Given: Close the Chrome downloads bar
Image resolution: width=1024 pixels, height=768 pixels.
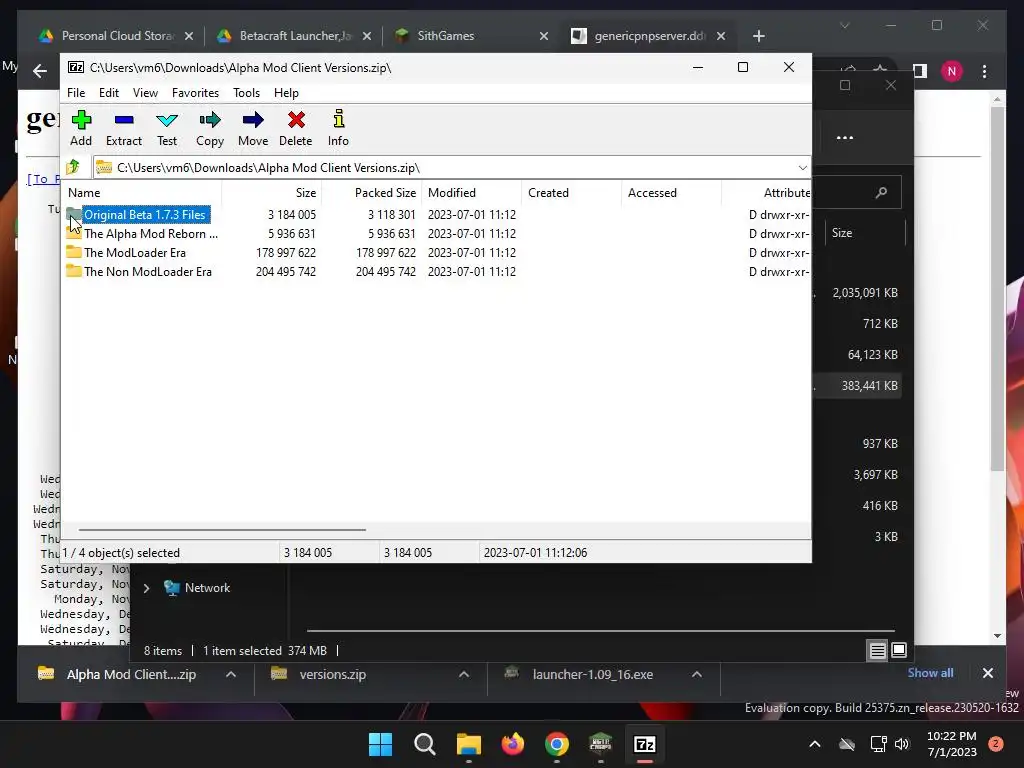Looking at the screenshot, I should coord(987,673).
